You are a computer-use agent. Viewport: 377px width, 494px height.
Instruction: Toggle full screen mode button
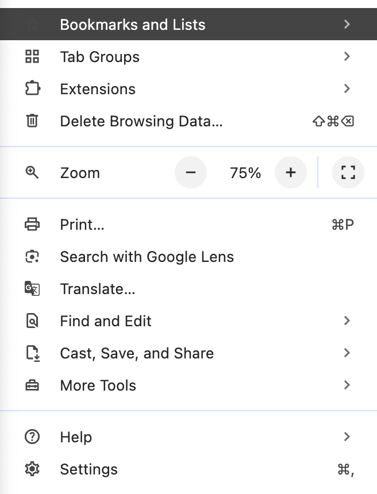pyautogui.click(x=348, y=173)
